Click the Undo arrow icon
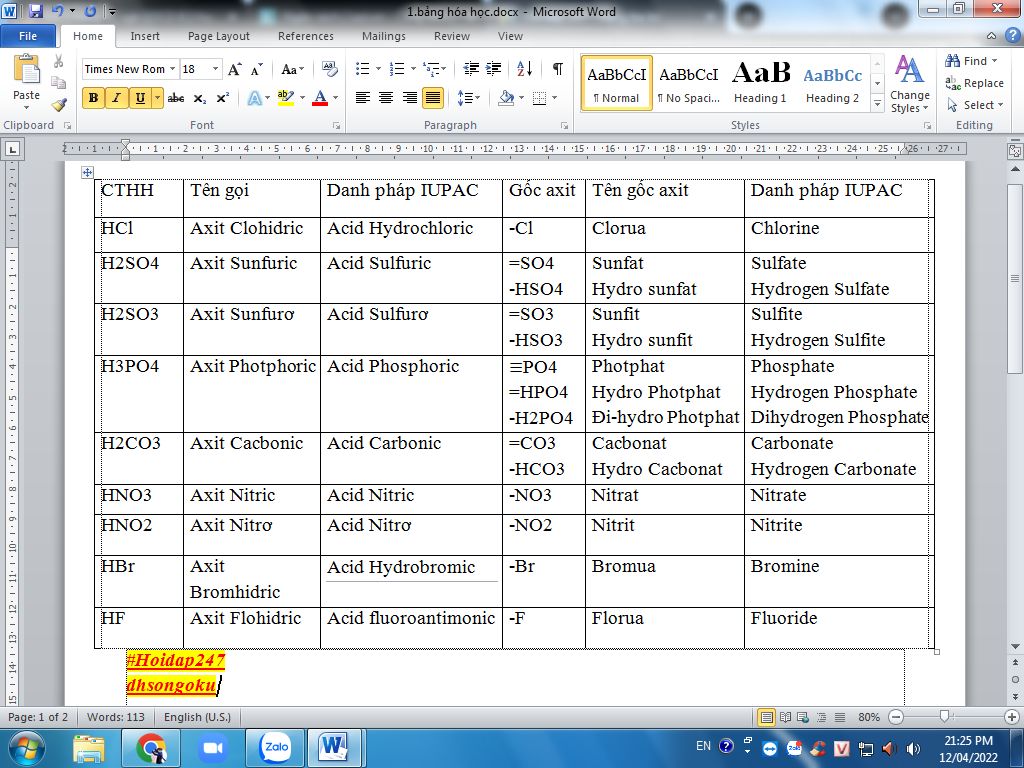The height and width of the screenshot is (768, 1024). (57, 11)
